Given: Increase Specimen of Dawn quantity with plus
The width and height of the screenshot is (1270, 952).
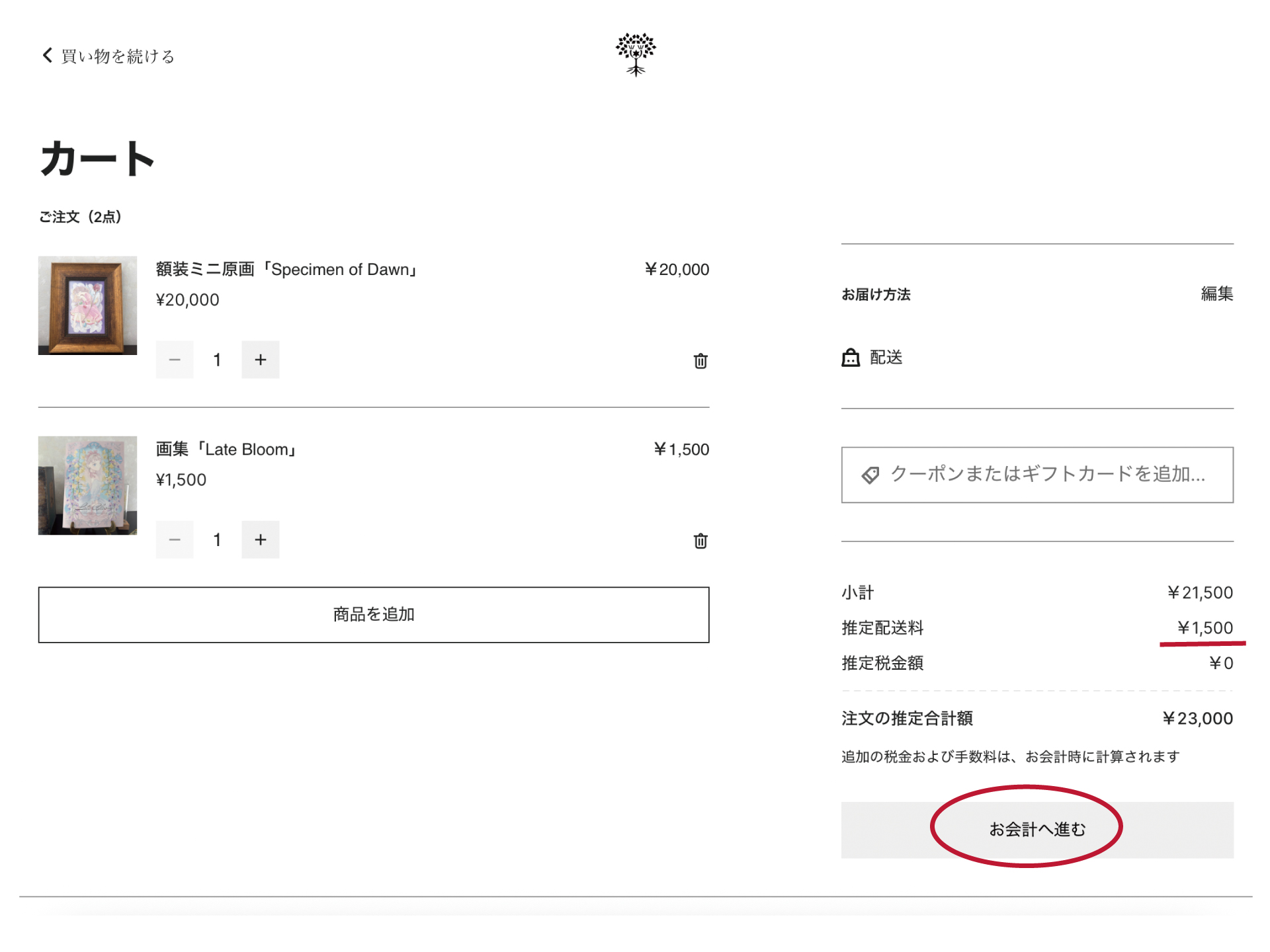Looking at the screenshot, I should pyautogui.click(x=260, y=360).
